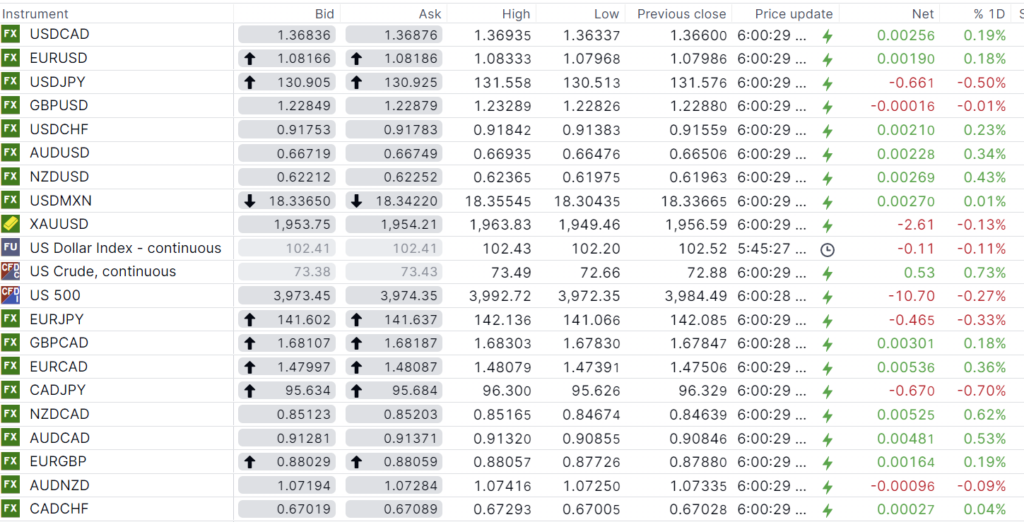Select the EURGBP instrument name
This screenshot has height=522, width=1024.
point(59,460)
